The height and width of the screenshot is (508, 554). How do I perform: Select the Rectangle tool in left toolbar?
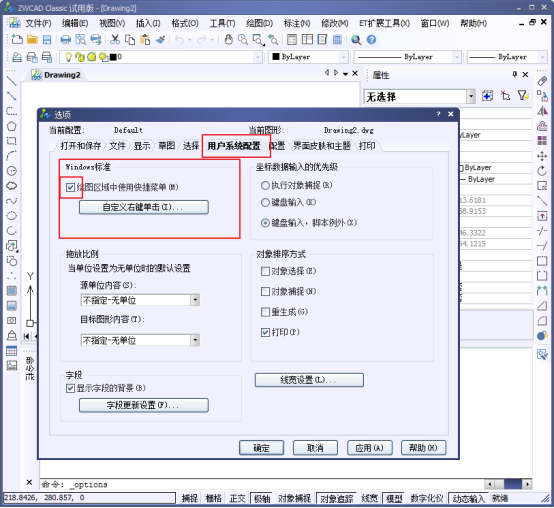tap(12, 141)
